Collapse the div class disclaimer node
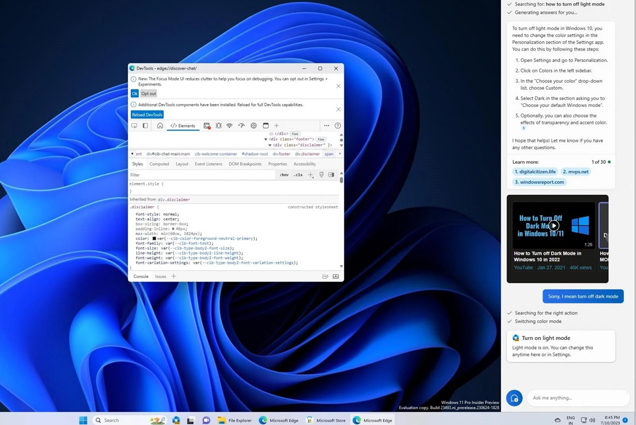The height and width of the screenshot is (425, 636). point(270,145)
